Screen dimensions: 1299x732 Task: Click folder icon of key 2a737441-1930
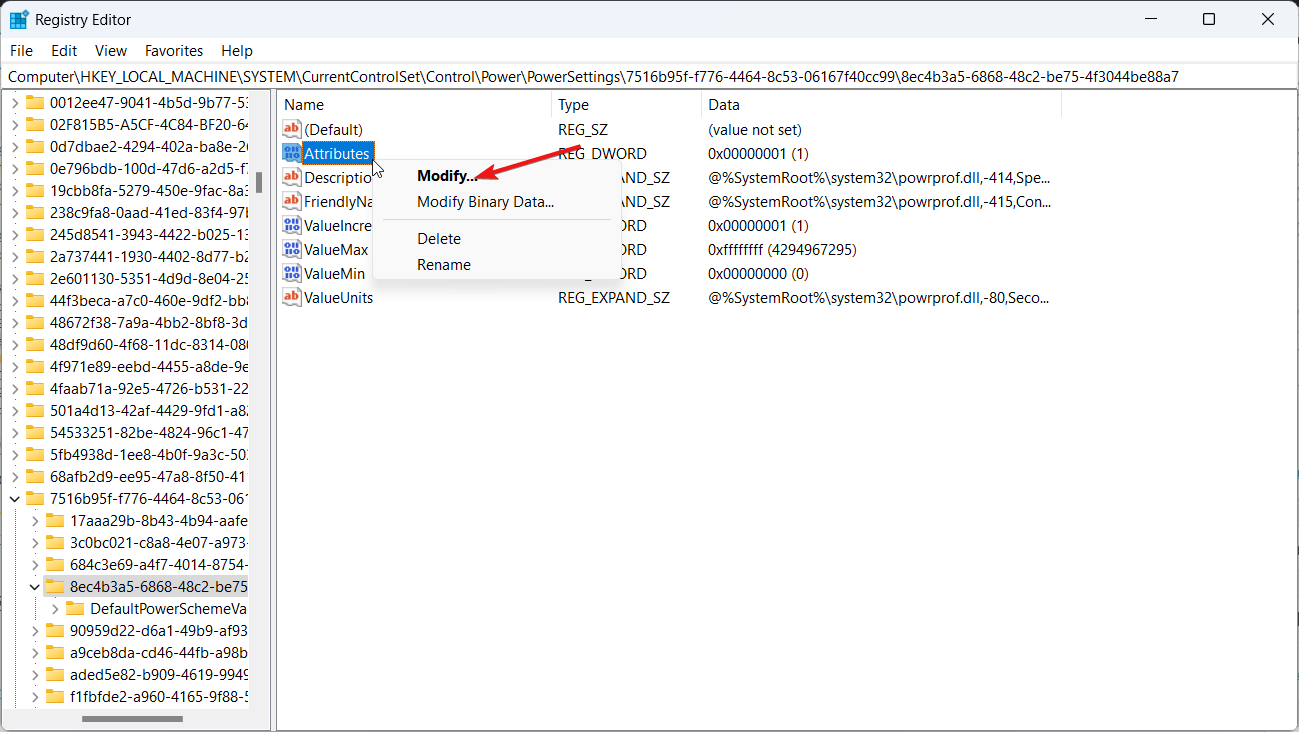[x=35, y=256]
